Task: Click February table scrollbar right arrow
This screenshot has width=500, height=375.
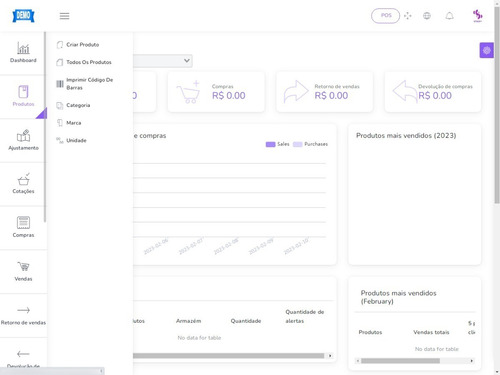Action: [x=471, y=361]
